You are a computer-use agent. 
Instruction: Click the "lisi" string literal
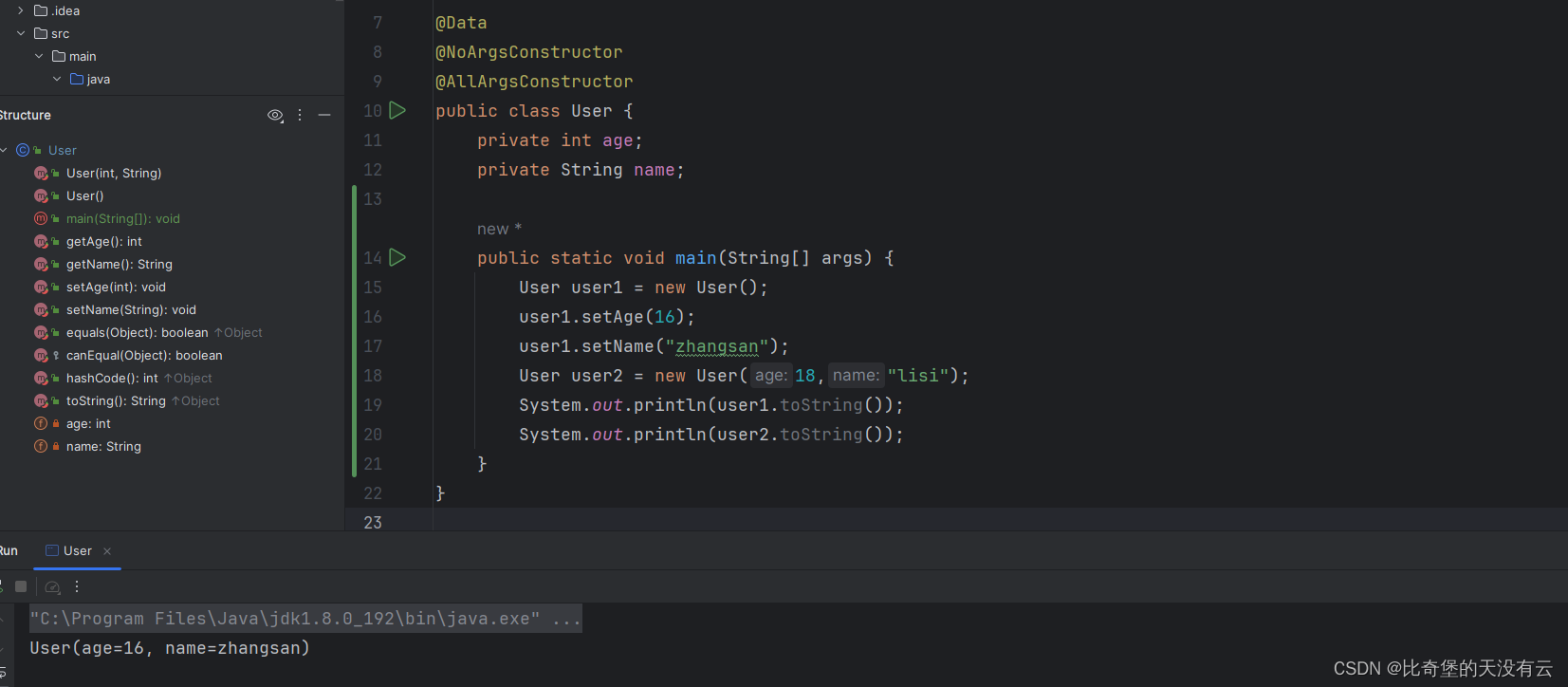click(x=918, y=376)
